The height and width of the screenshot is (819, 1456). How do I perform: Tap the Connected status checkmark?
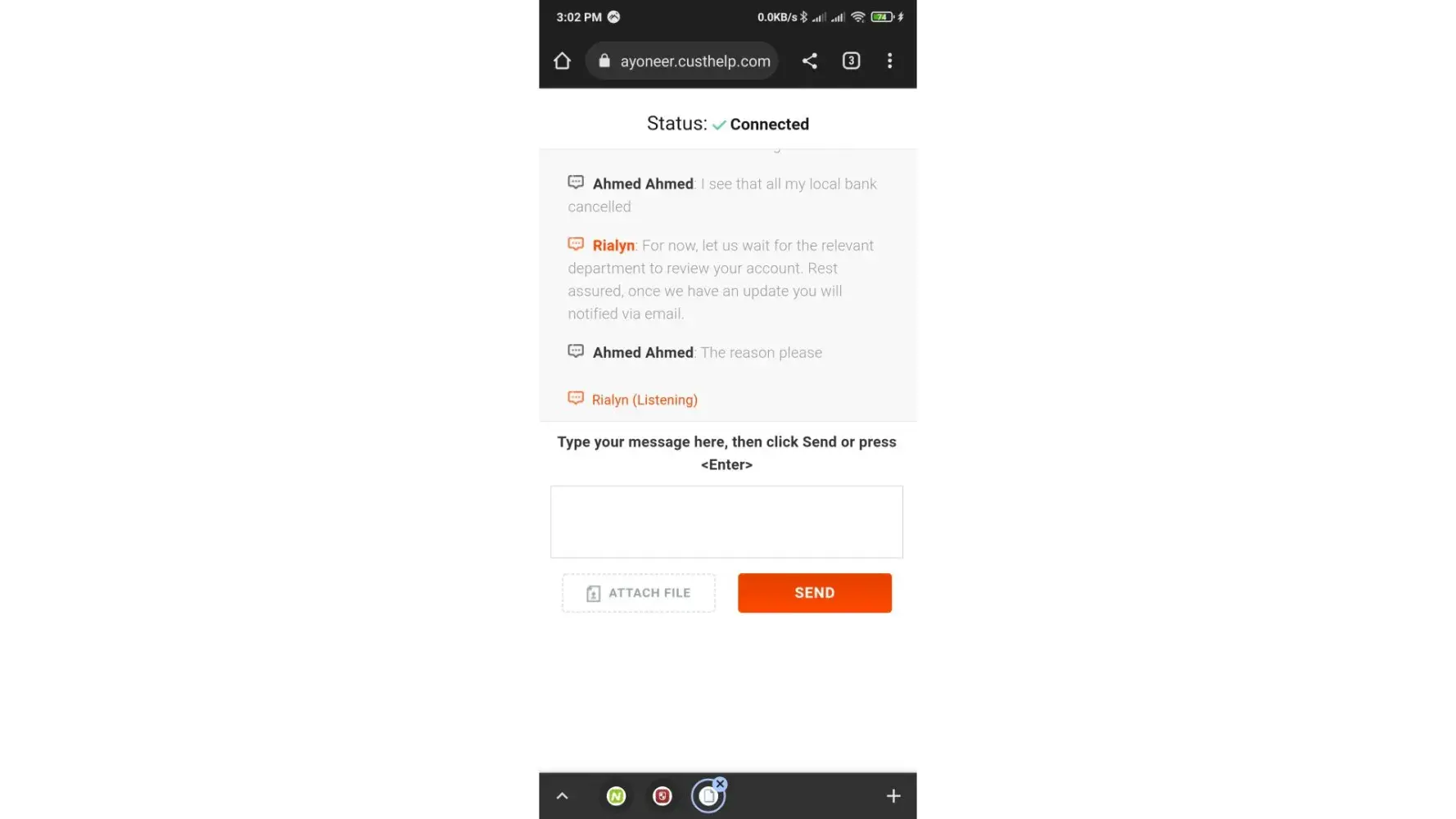pos(719,124)
